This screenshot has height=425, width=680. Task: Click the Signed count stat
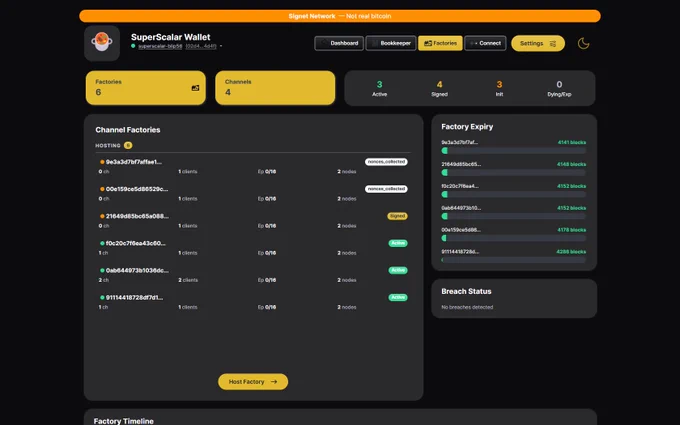pos(439,88)
